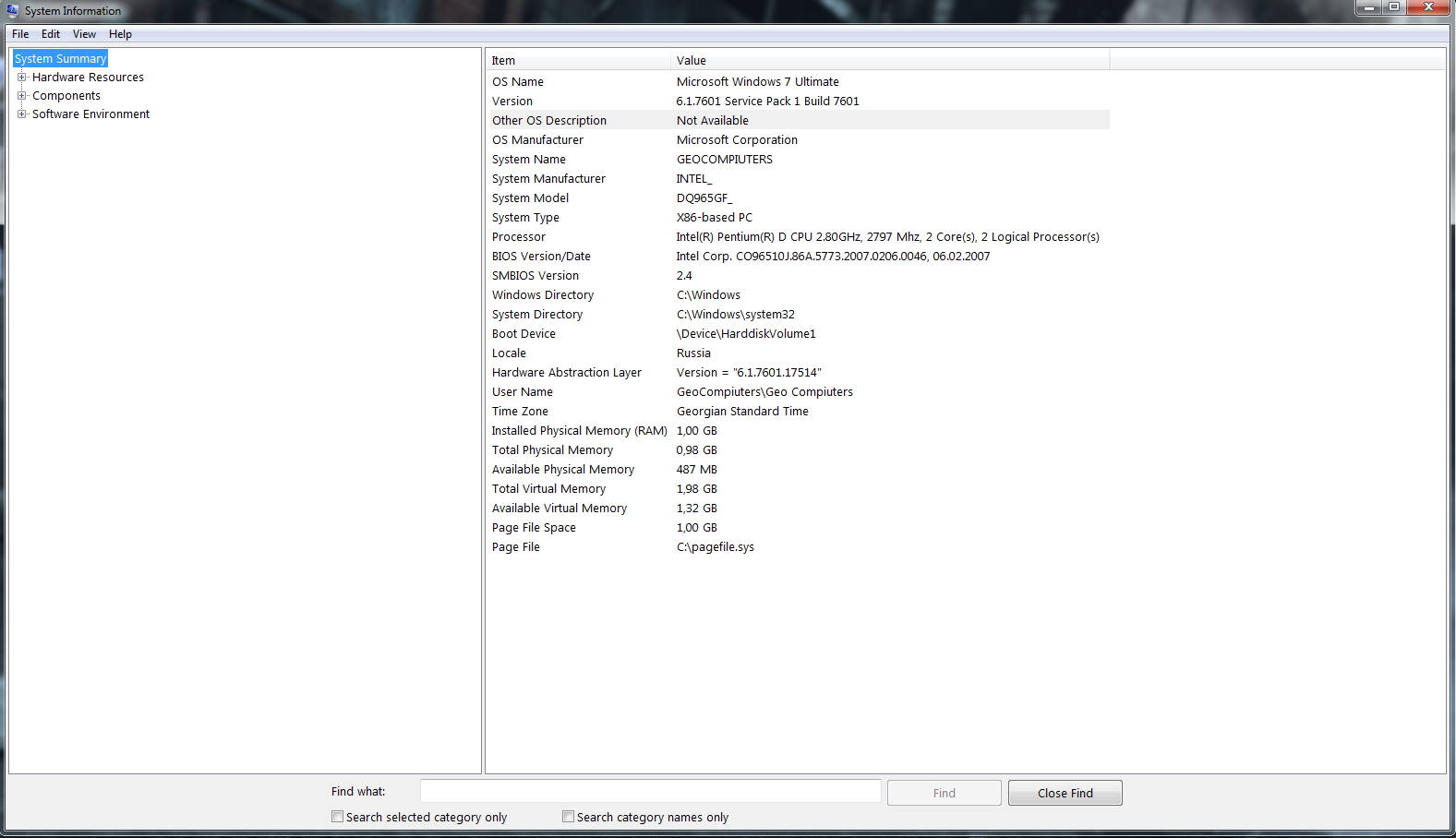The image size is (1456, 838).
Task: Select the System Directory row
Action: pos(798,315)
